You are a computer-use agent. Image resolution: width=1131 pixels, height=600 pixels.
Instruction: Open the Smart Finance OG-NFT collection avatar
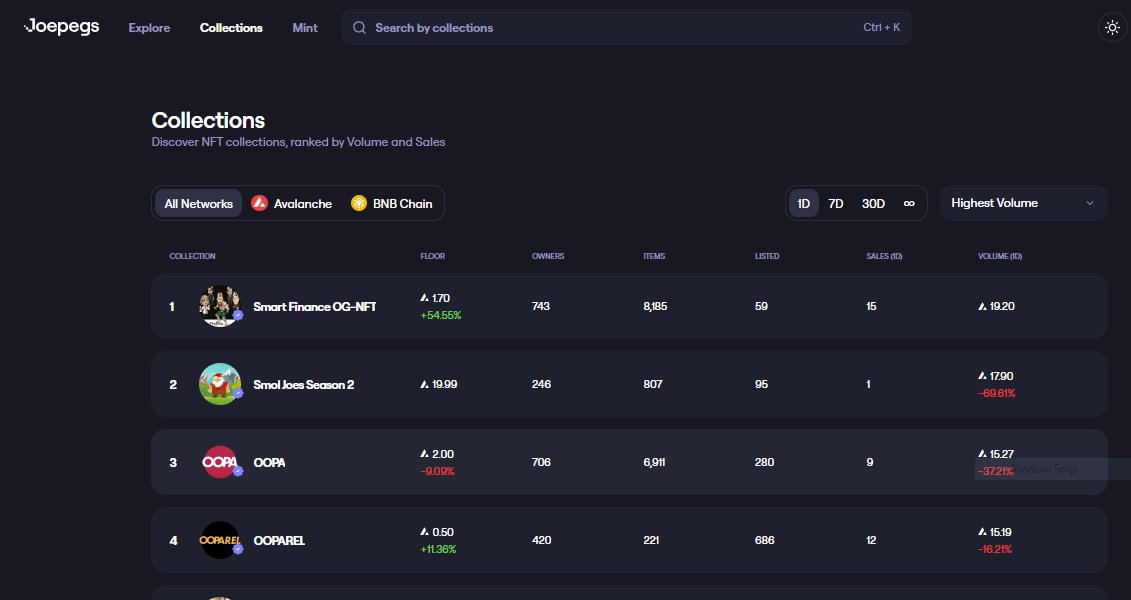(219, 306)
